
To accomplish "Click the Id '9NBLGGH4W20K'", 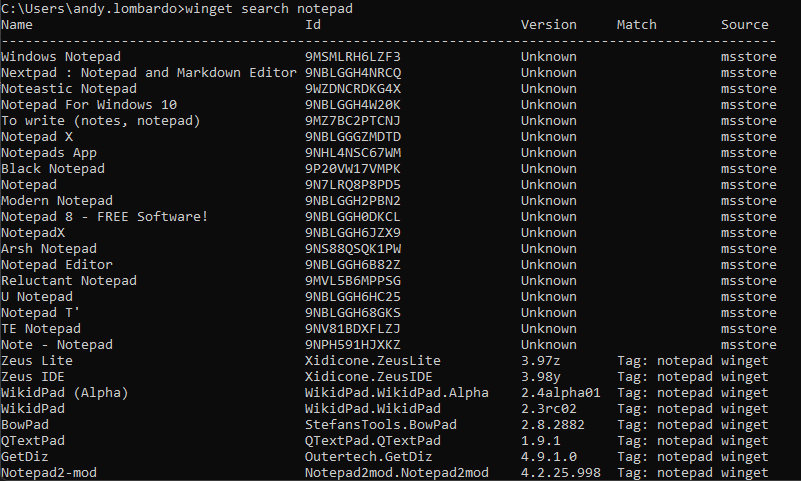I will 352,105.
